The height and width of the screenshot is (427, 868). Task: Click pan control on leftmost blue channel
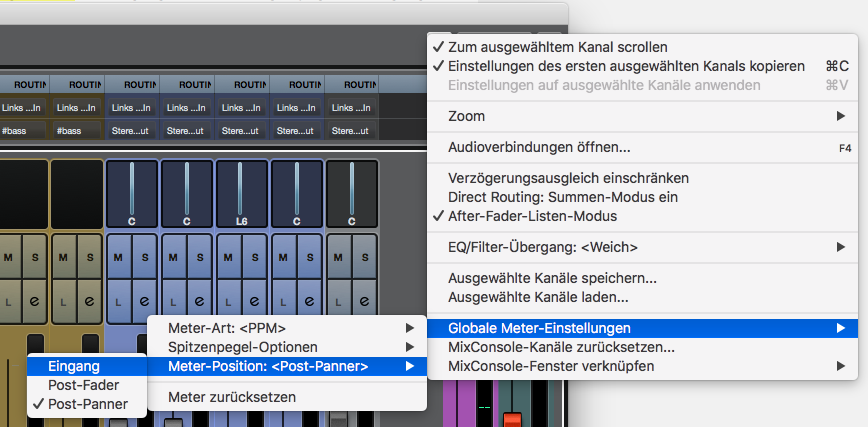(x=132, y=194)
